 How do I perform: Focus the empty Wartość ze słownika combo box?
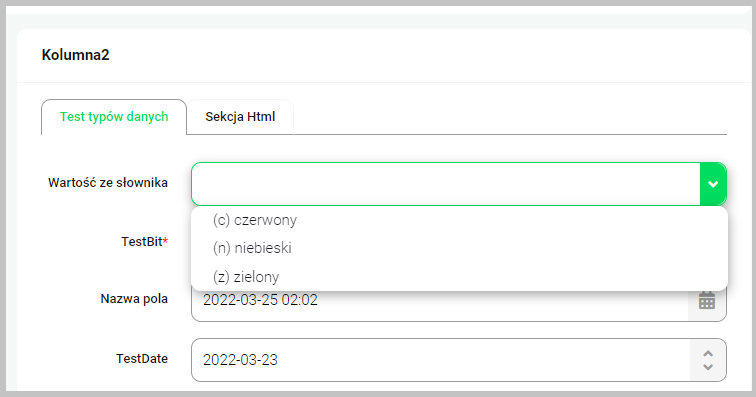[x=446, y=184]
